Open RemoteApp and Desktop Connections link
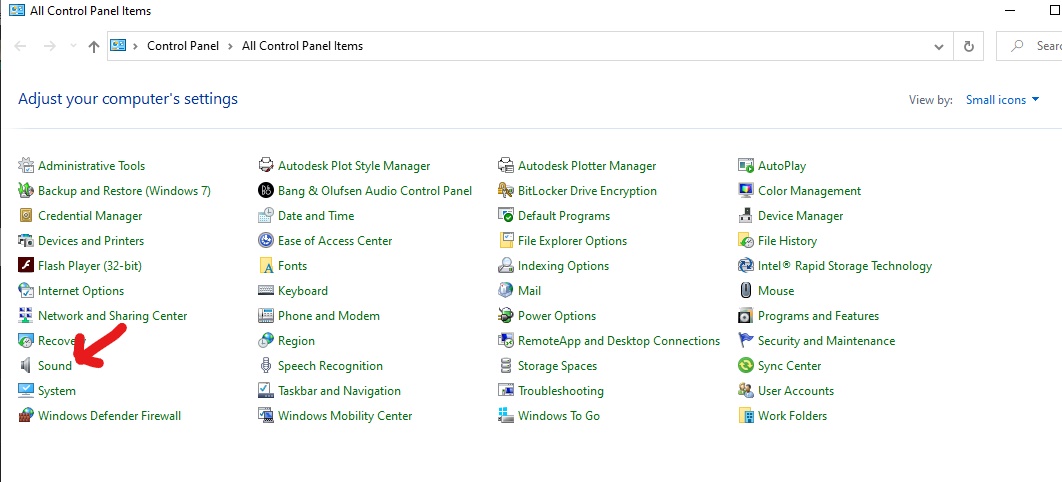 point(619,341)
